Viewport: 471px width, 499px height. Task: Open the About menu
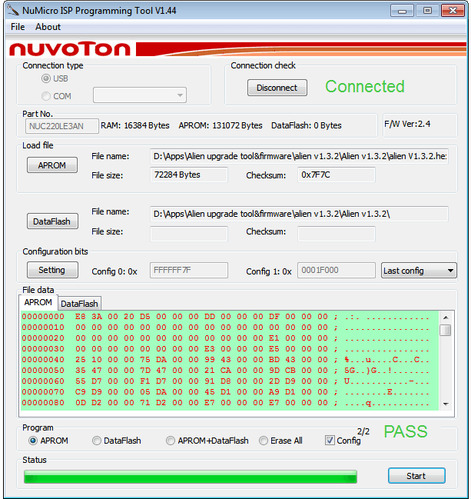[x=48, y=27]
